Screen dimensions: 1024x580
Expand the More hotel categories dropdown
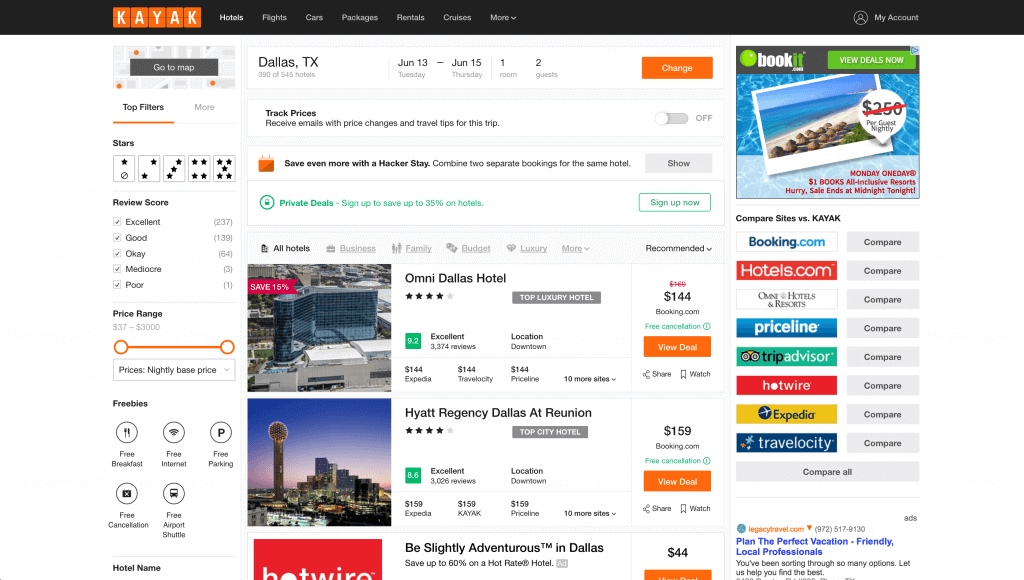pos(575,248)
